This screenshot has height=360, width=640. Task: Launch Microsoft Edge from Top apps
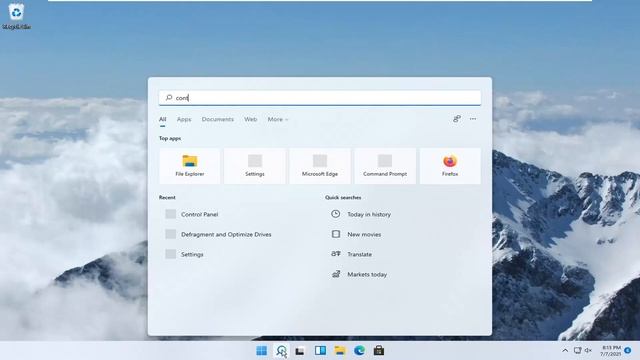coord(320,166)
